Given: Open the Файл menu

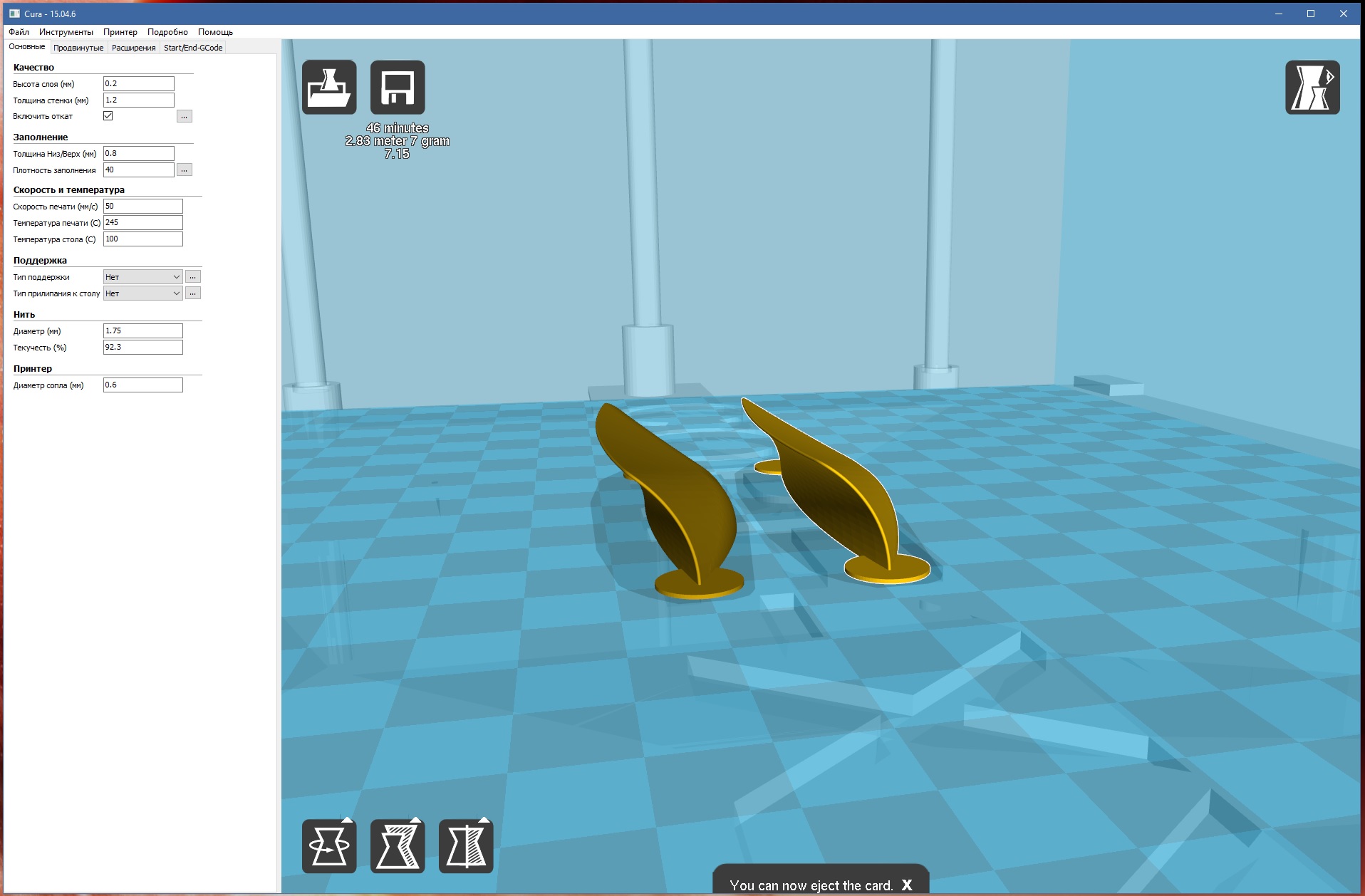Looking at the screenshot, I should tap(19, 32).
